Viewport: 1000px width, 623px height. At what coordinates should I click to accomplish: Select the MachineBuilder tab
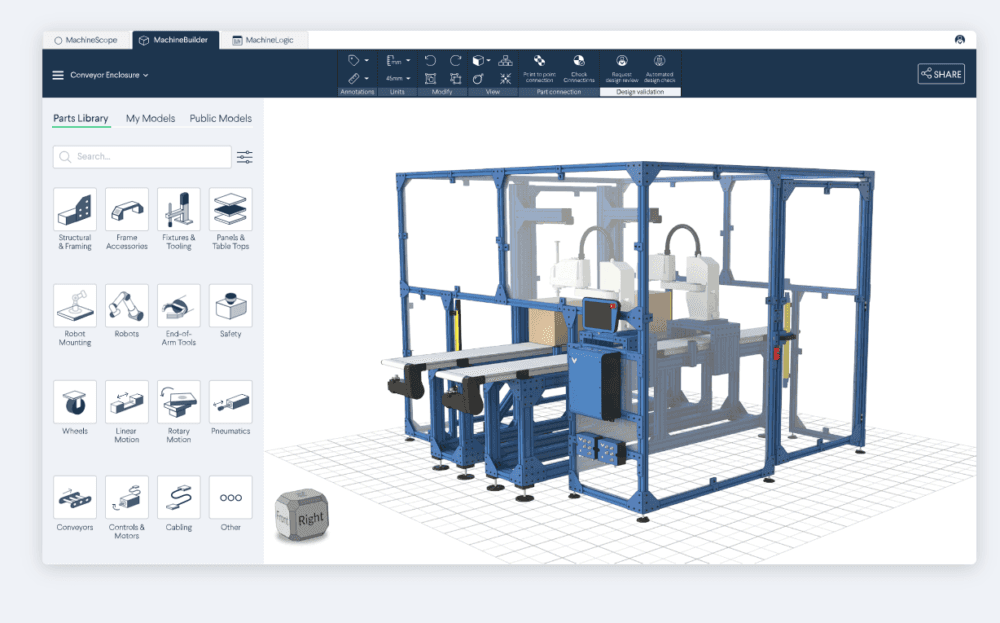click(175, 40)
